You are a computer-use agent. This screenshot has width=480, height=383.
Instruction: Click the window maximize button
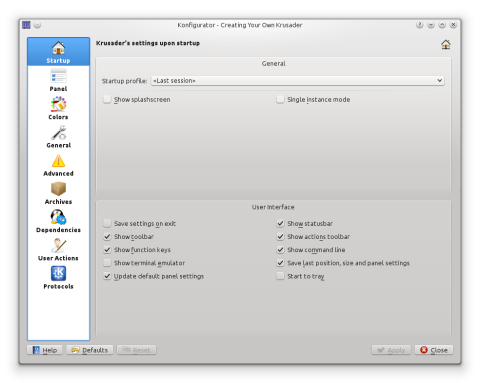tap(442, 25)
